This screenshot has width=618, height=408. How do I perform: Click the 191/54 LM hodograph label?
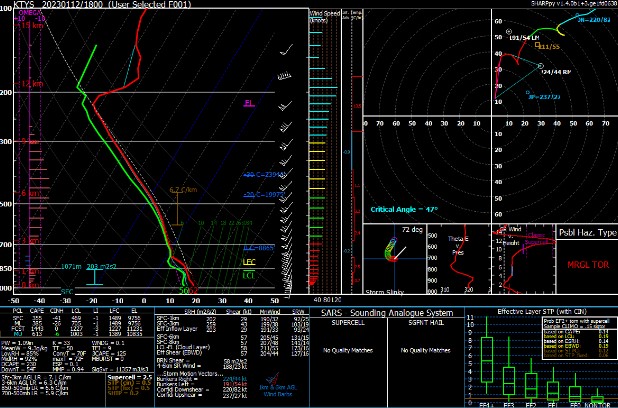(524, 38)
